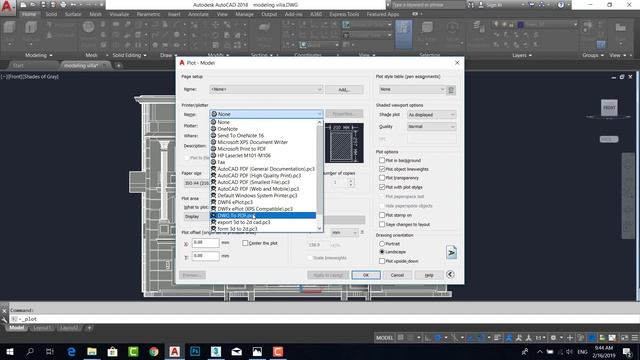The image size is (640, 360).
Task: Choose Microsoft Print to PDF printer
Action: (x=263, y=149)
